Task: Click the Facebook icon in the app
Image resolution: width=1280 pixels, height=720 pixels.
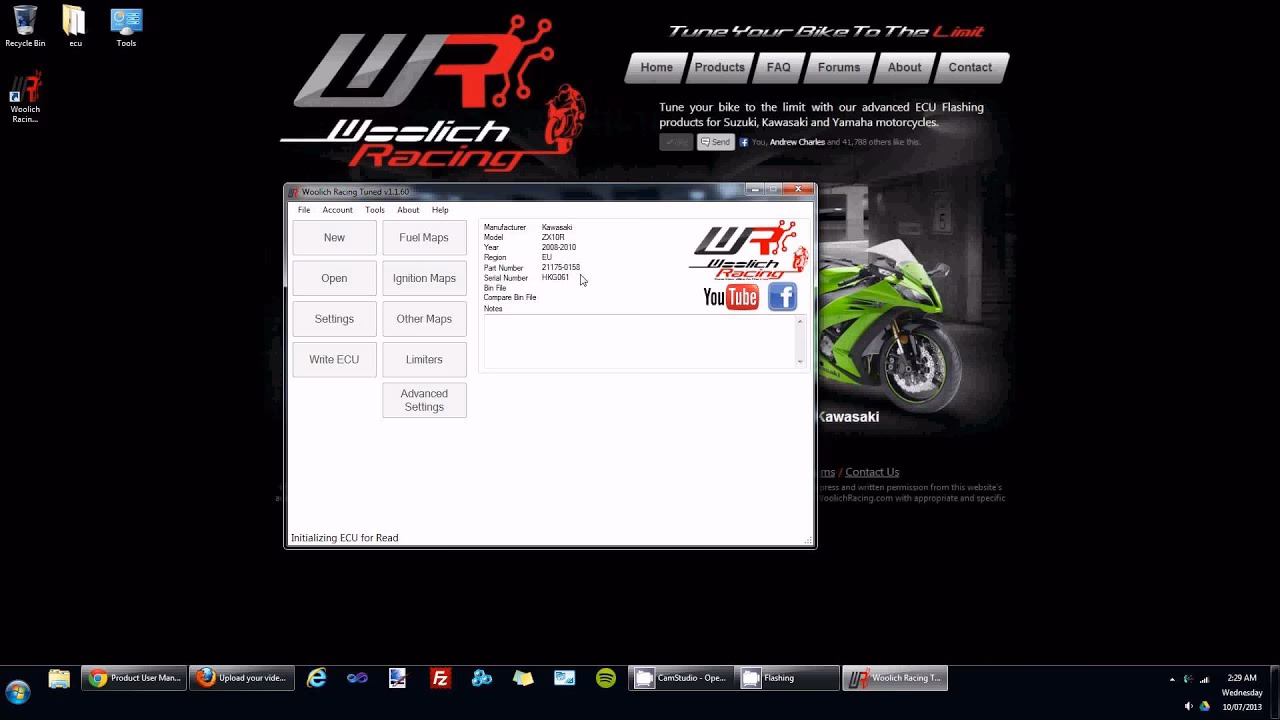Action: (782, 297)
